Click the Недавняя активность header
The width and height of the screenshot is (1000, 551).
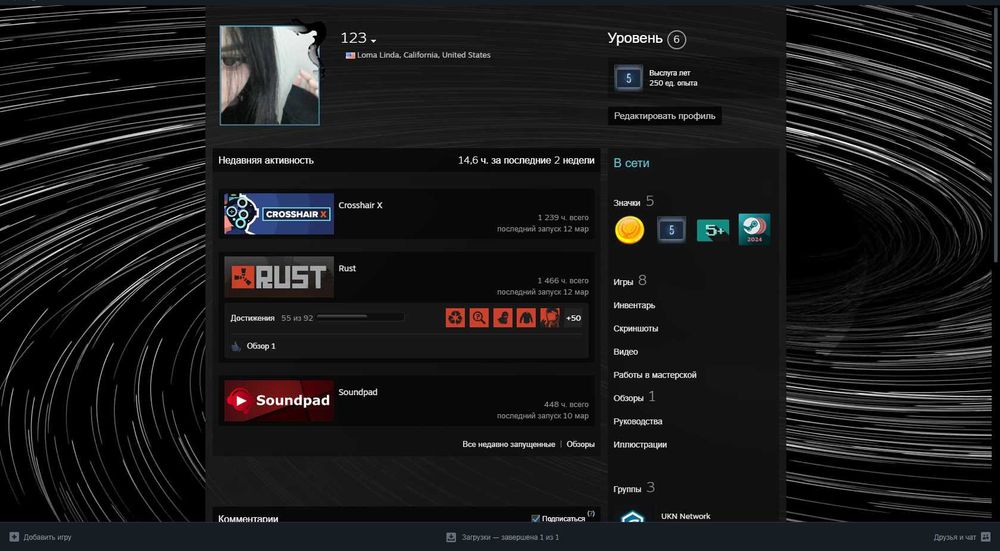[266, 160]
